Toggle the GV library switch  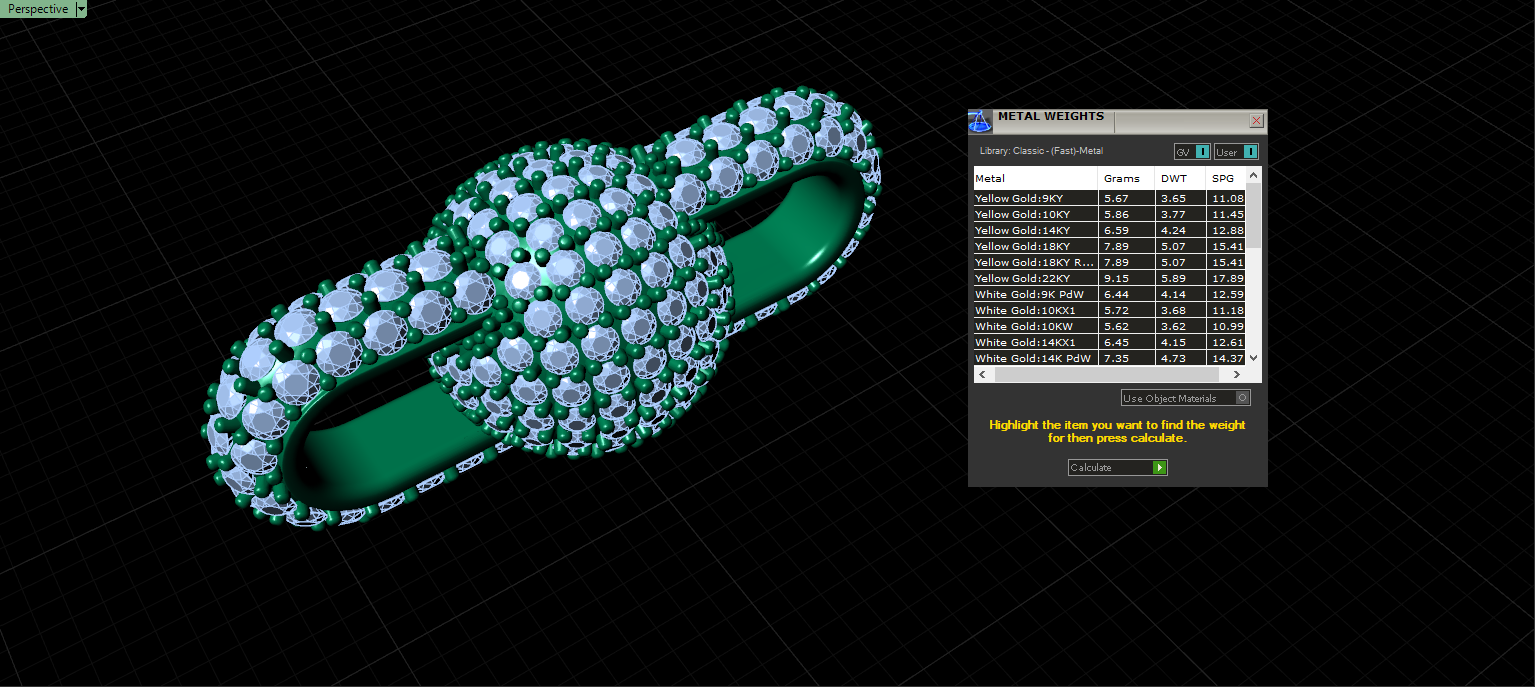pos(1203,152)
